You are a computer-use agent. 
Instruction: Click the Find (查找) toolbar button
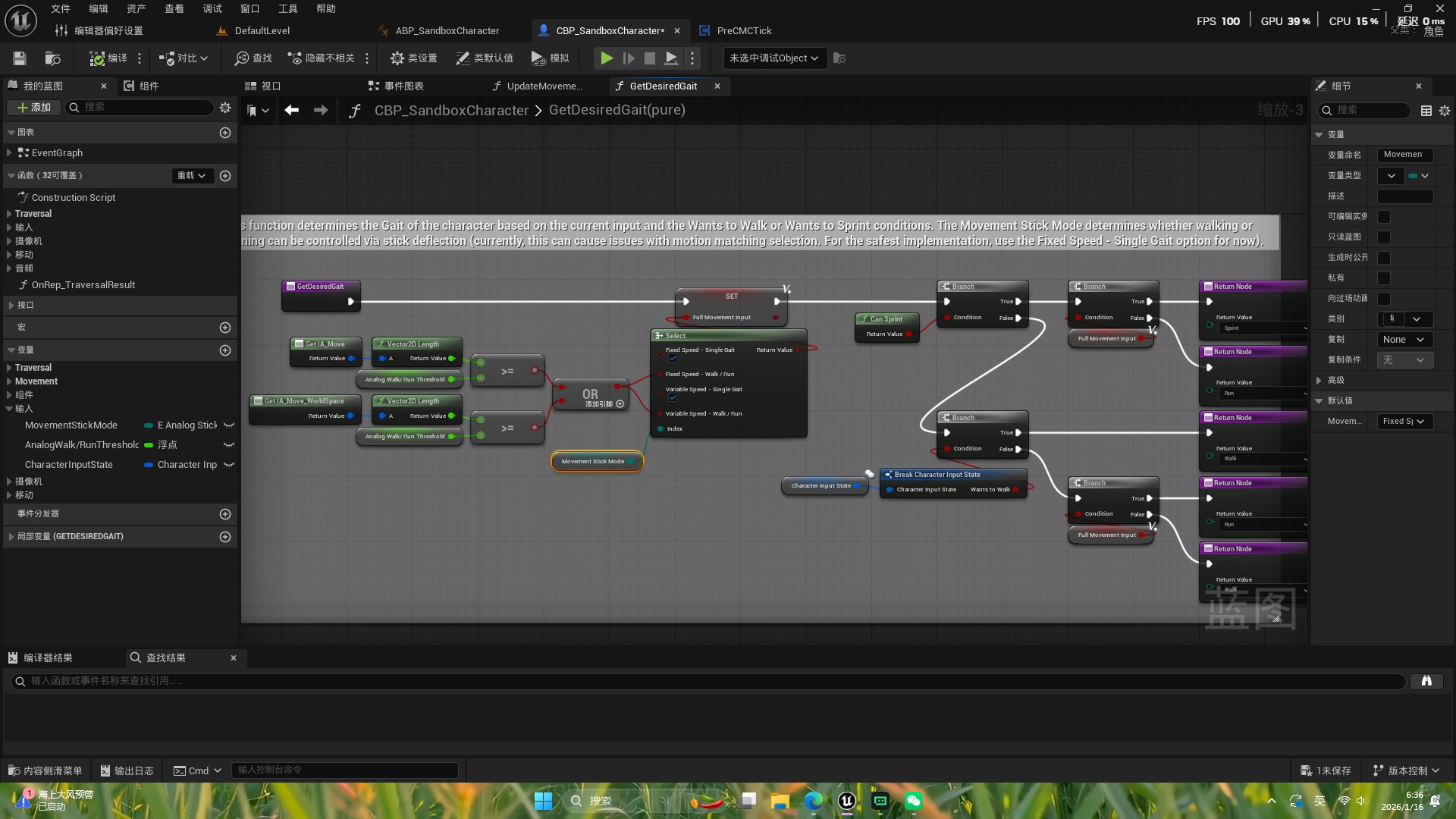(x=253, y=58)
